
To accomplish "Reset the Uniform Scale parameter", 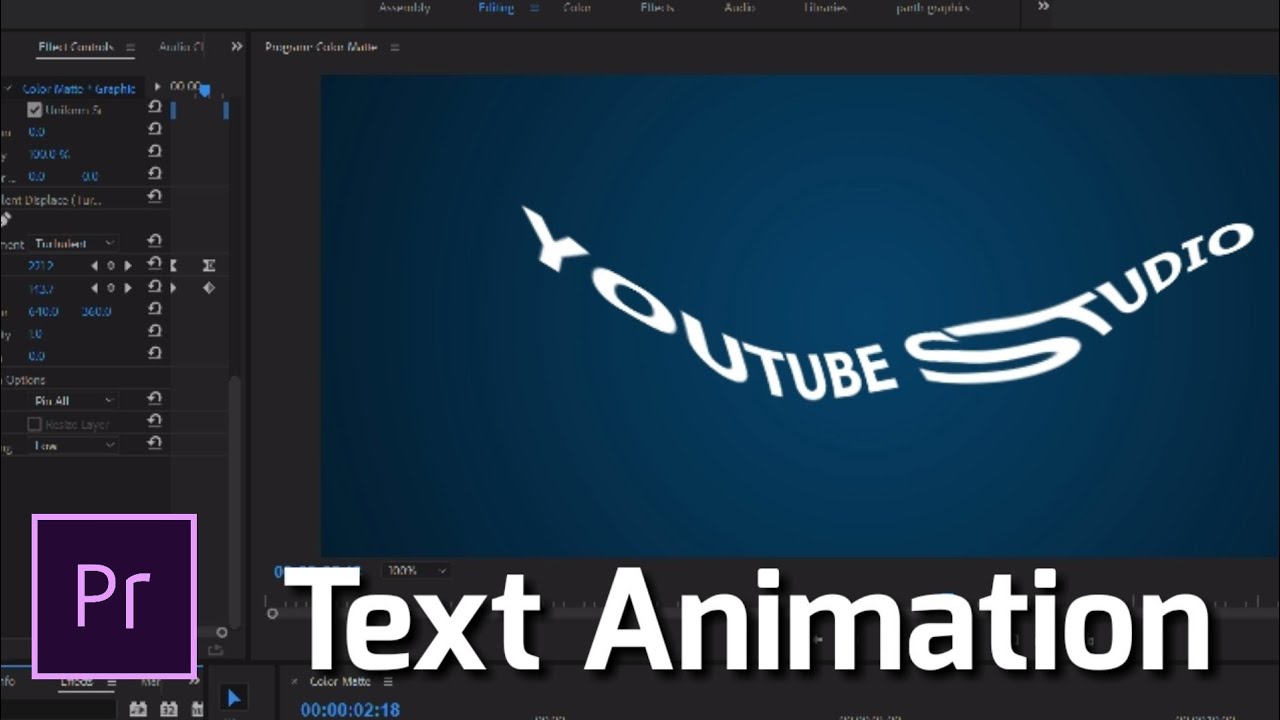I will 155,107.
